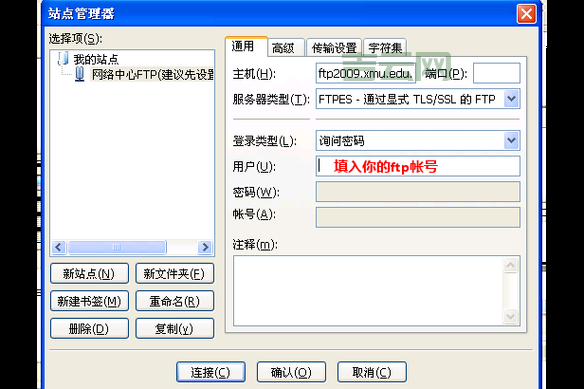Open the 传输设置 tab

point(334,48)
